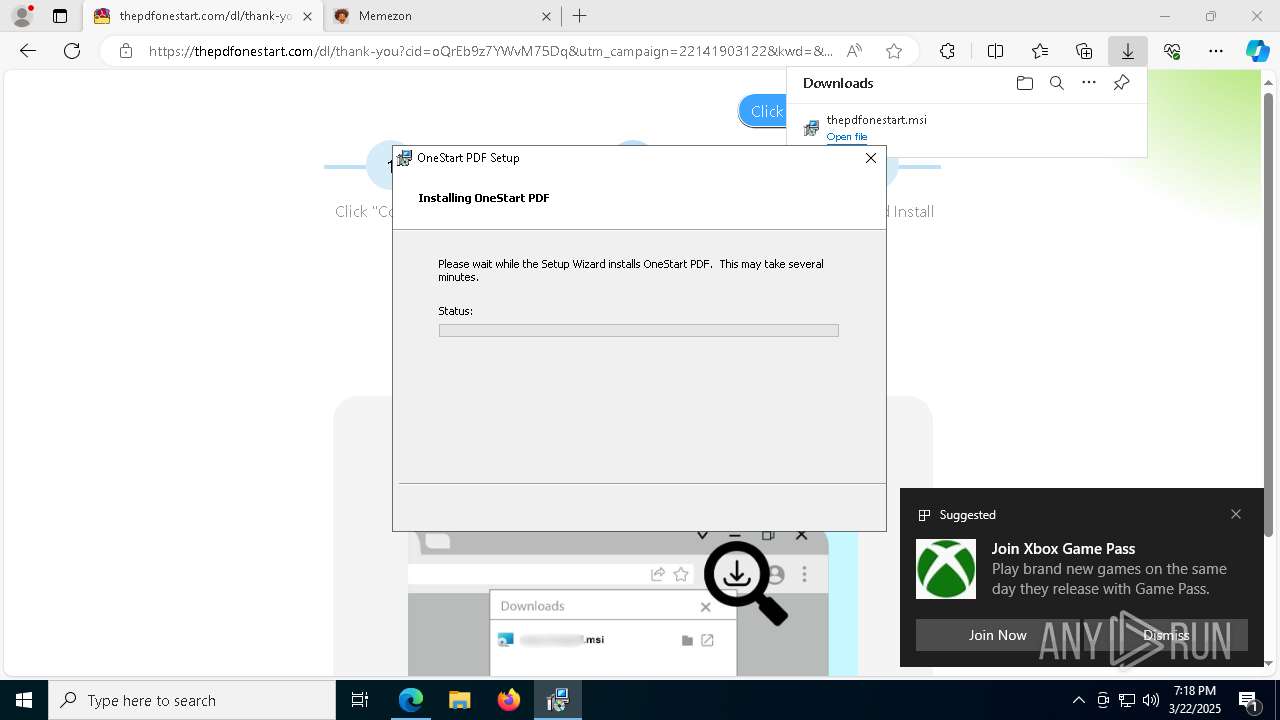Open the clock and date flyout
The height and width of the screenshot is (720, 1280).
click(1195, 700)
